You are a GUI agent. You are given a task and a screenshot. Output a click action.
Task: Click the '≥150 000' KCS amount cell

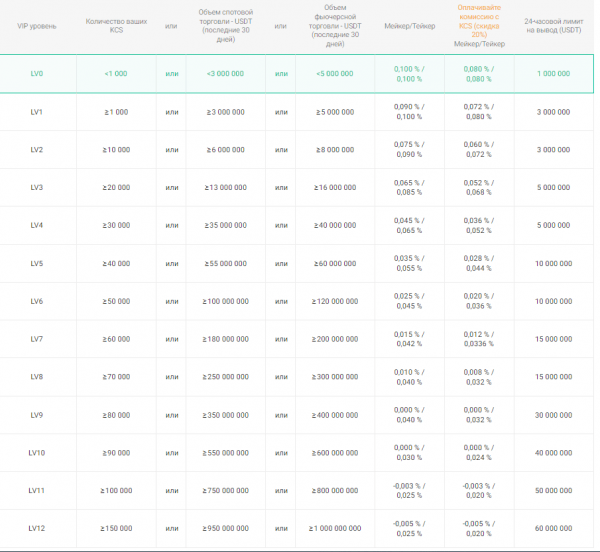(116, 527)
